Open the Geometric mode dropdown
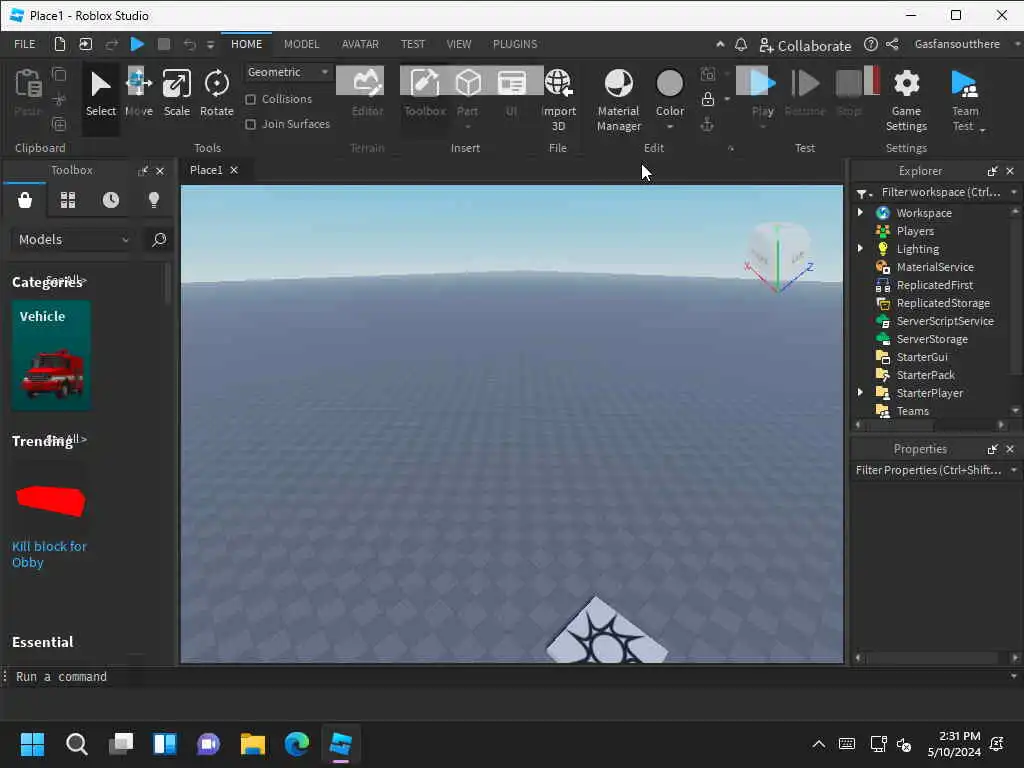Image resolution: width=1024 pixels, height=768 pixels. tap(288, 72)
